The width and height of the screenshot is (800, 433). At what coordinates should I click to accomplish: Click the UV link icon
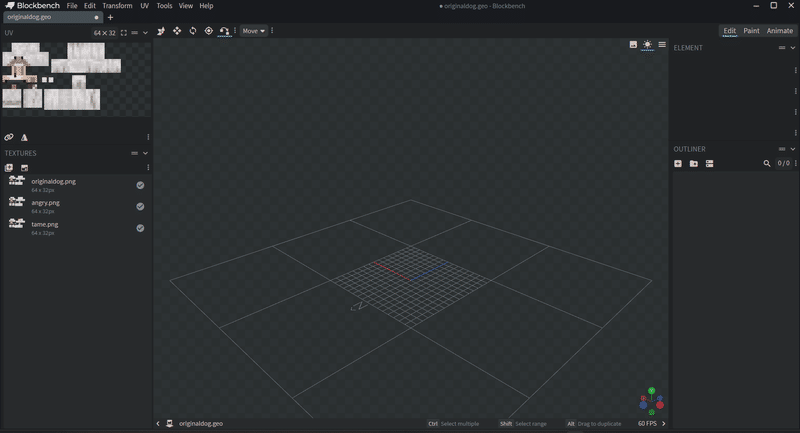[x=9, y=137]
